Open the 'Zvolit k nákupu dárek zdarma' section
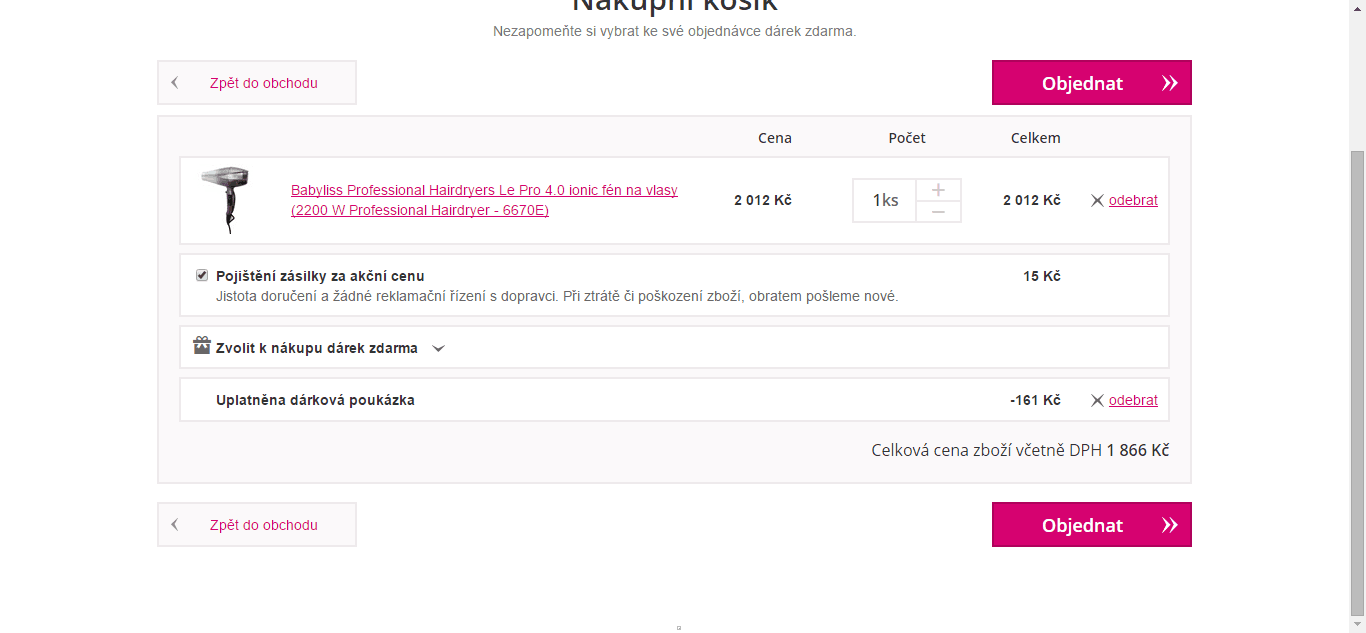 [317, 348]
